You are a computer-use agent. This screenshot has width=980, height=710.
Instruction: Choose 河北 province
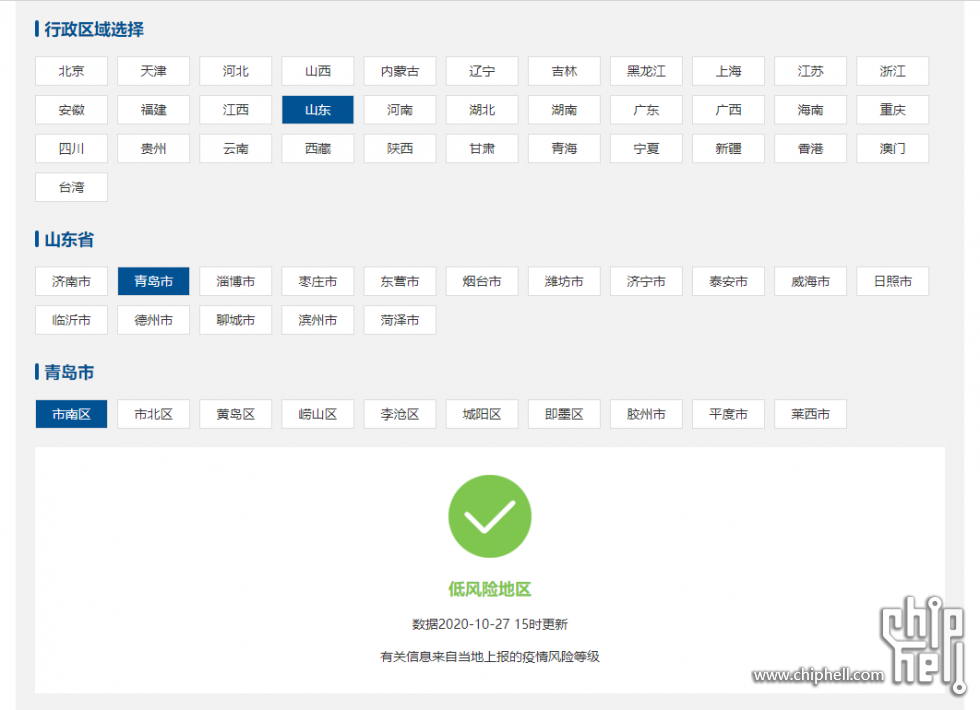[x=236, y=71]
